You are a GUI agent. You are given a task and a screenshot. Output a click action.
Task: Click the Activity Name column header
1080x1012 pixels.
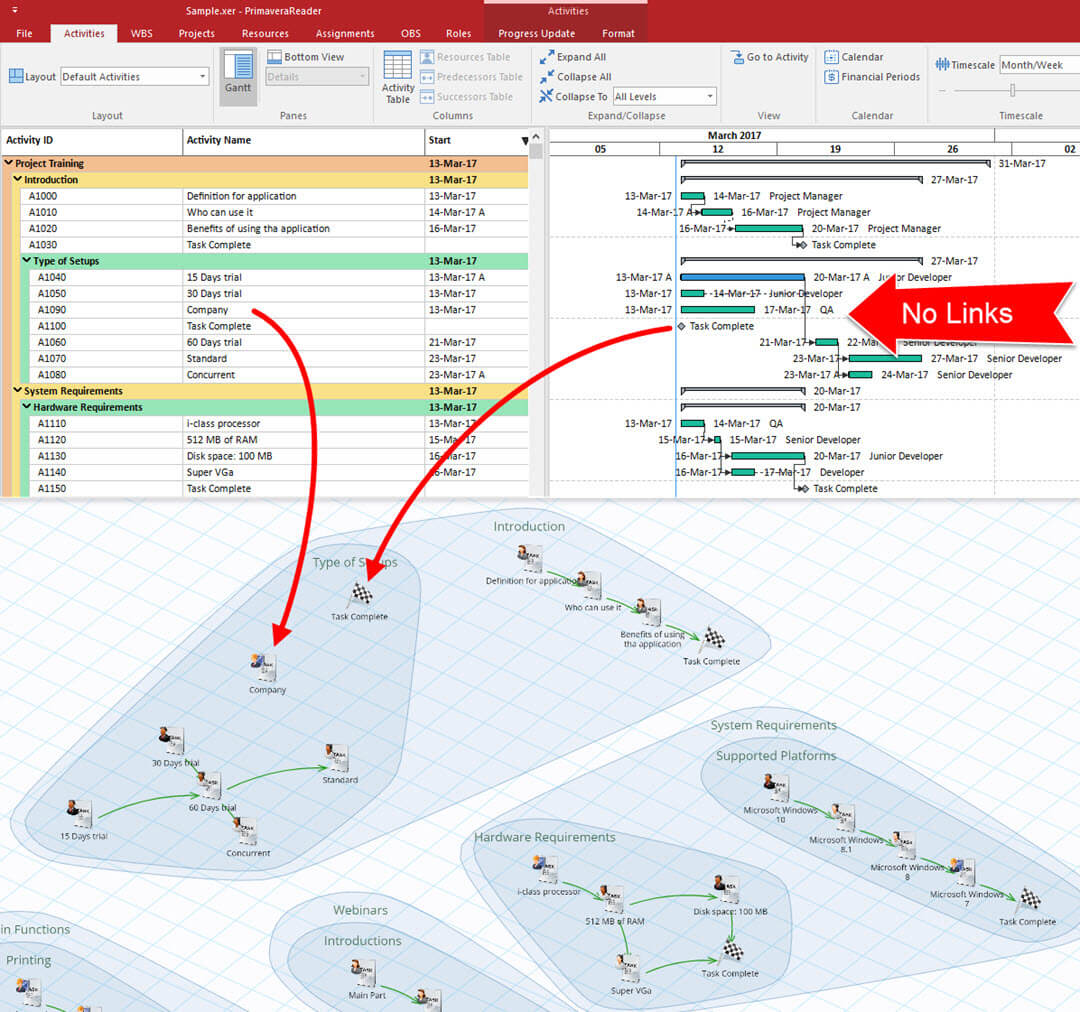pyautogui.click(x=300, y=141)
